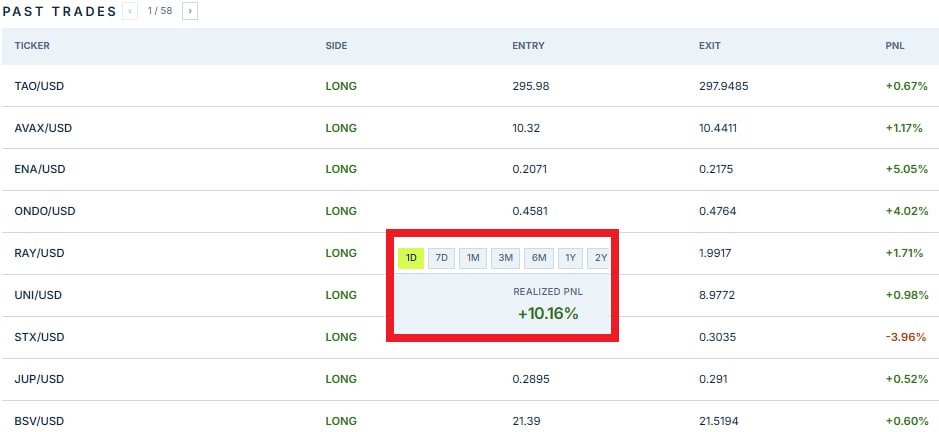Click the -3.96% PNL value
Viewport: 939px width, 432px height.
coord(905,337)
